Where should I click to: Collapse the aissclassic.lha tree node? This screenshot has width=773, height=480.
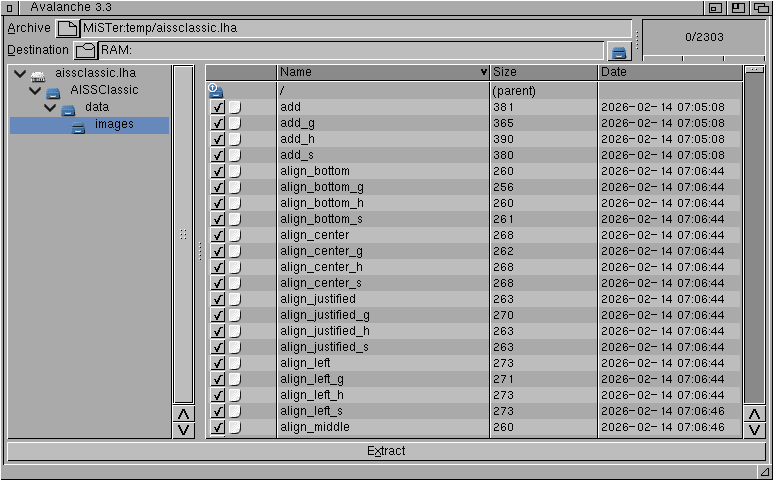pos(20,74)
